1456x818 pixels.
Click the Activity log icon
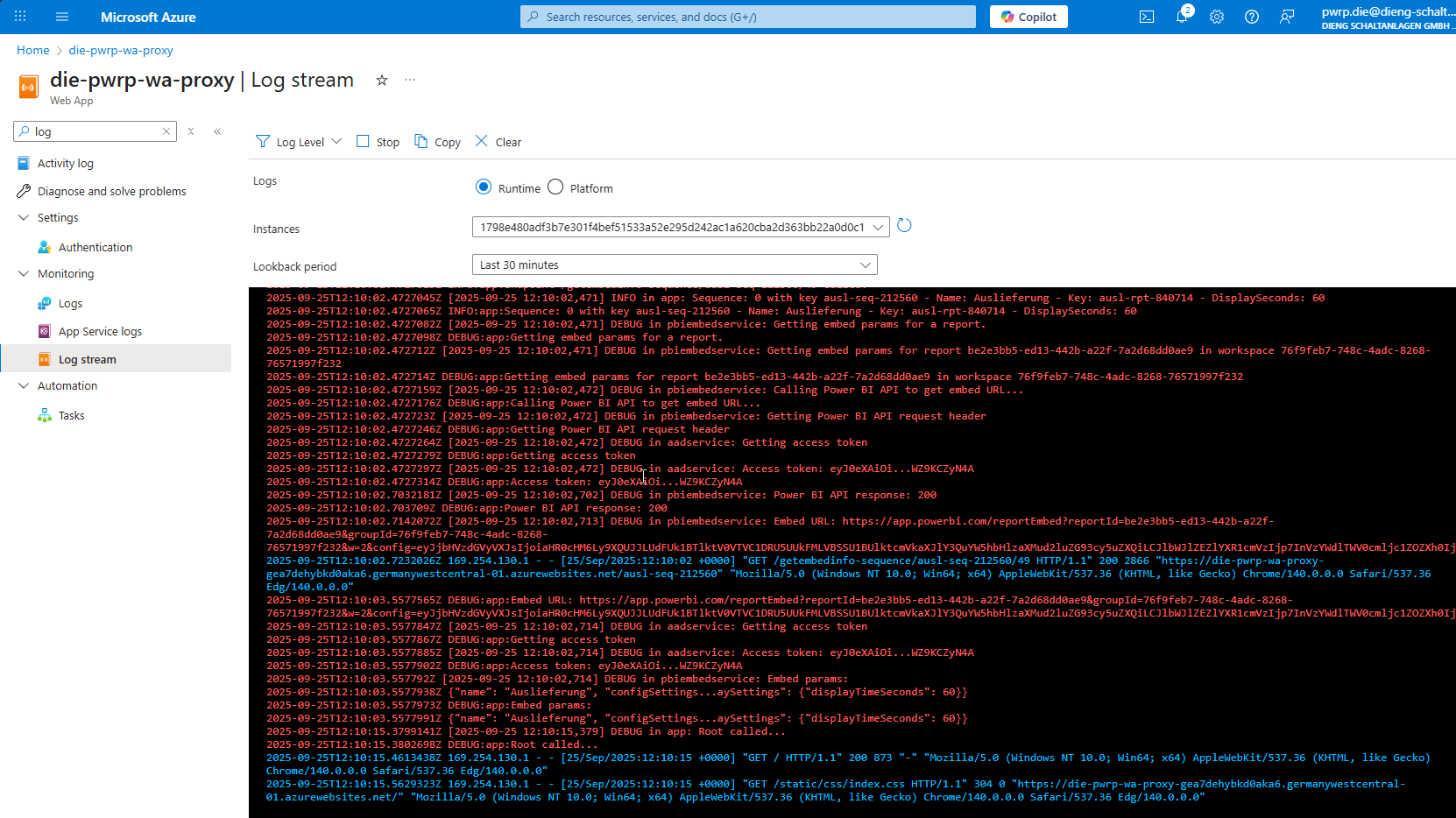[x=24, y=163]
